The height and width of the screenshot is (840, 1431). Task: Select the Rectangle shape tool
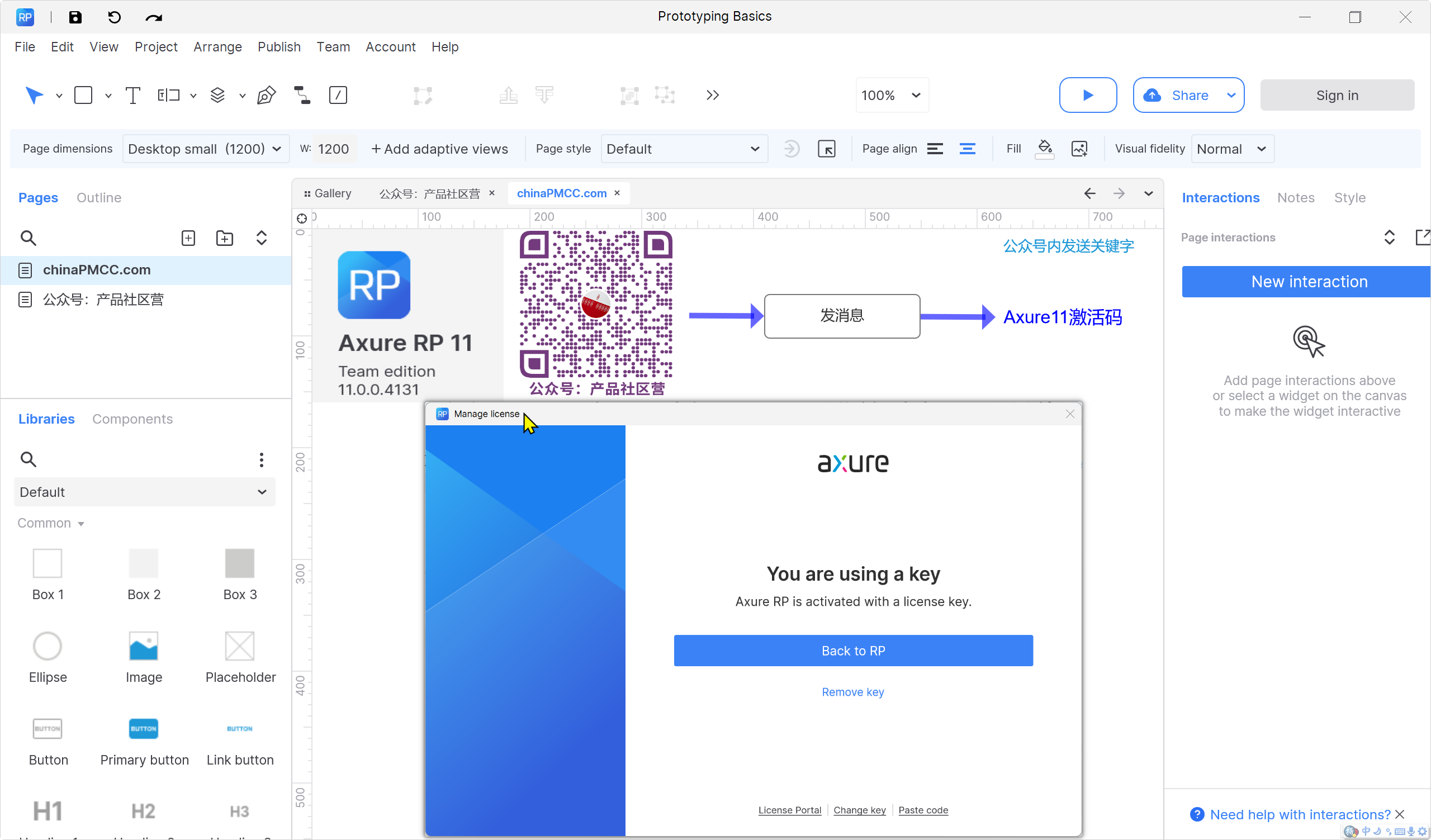pyautogui.click(x=83, y=95)
